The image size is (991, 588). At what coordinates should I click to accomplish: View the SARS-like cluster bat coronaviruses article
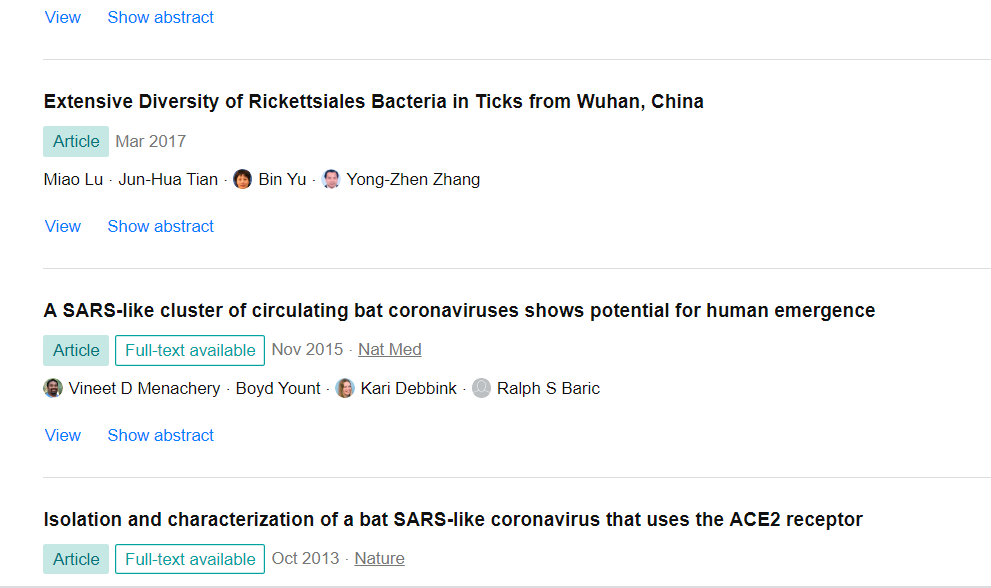click(63, 436)
